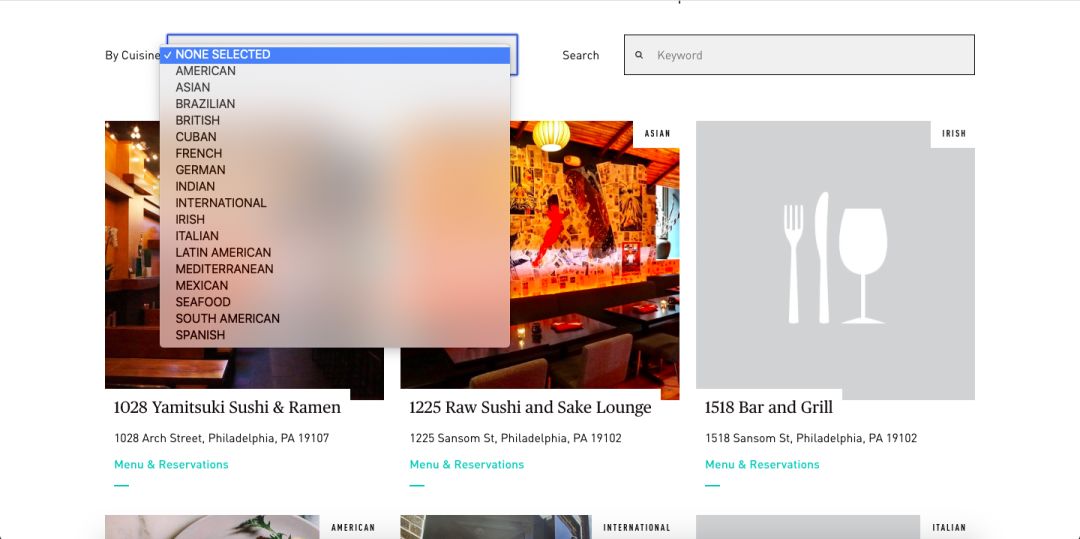Pick ITALIAN in the cuisine dropdown

click(335, 236)
